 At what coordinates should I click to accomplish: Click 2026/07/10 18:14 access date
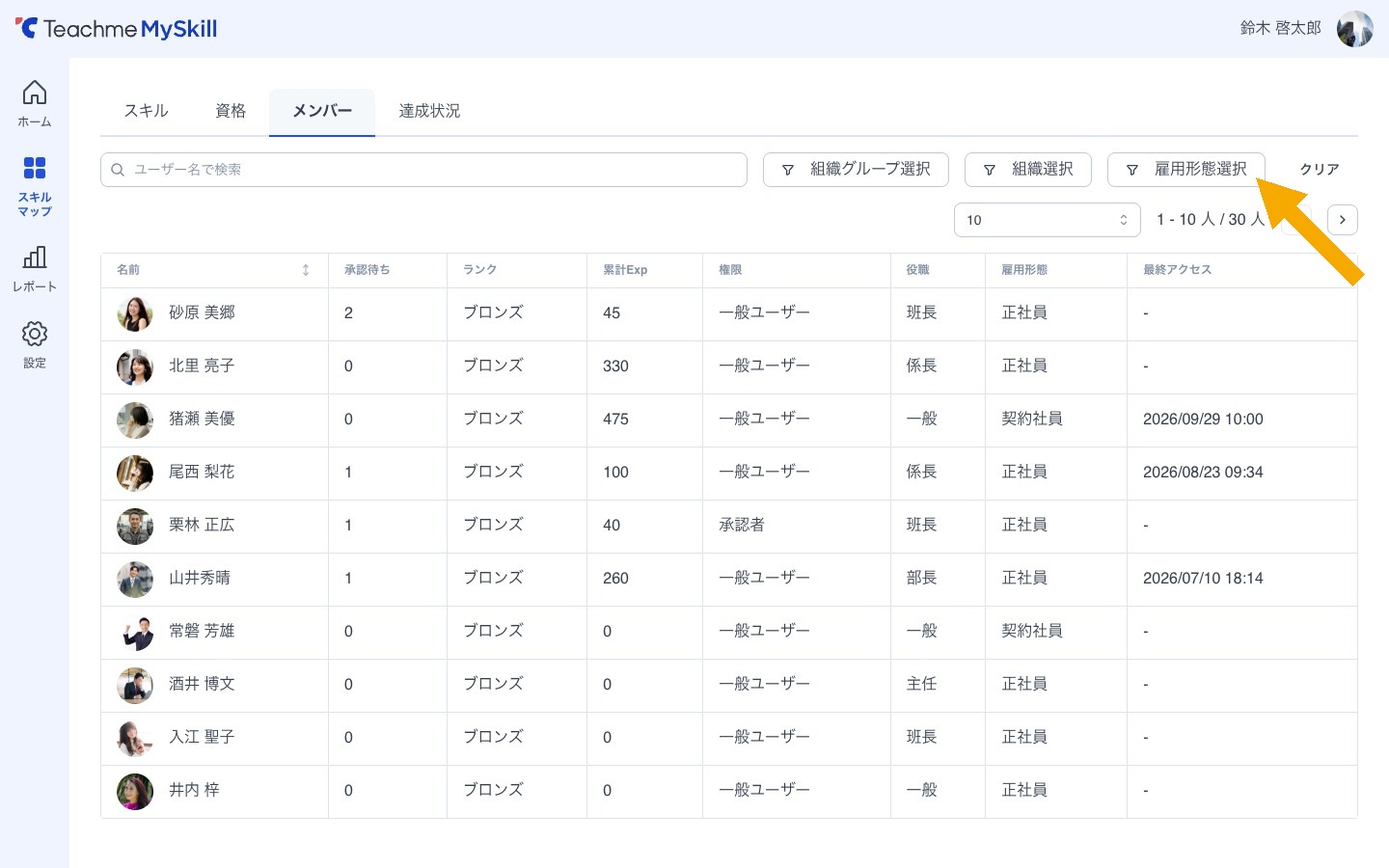1203,578
